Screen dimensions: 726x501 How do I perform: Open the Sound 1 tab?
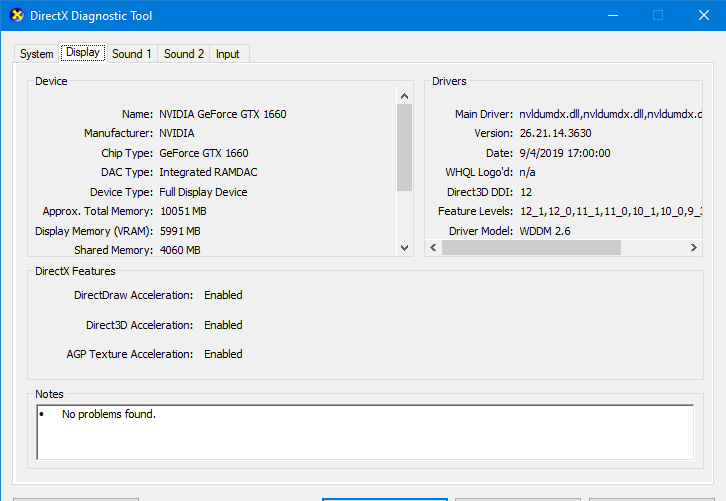click(x=132, y=54)
